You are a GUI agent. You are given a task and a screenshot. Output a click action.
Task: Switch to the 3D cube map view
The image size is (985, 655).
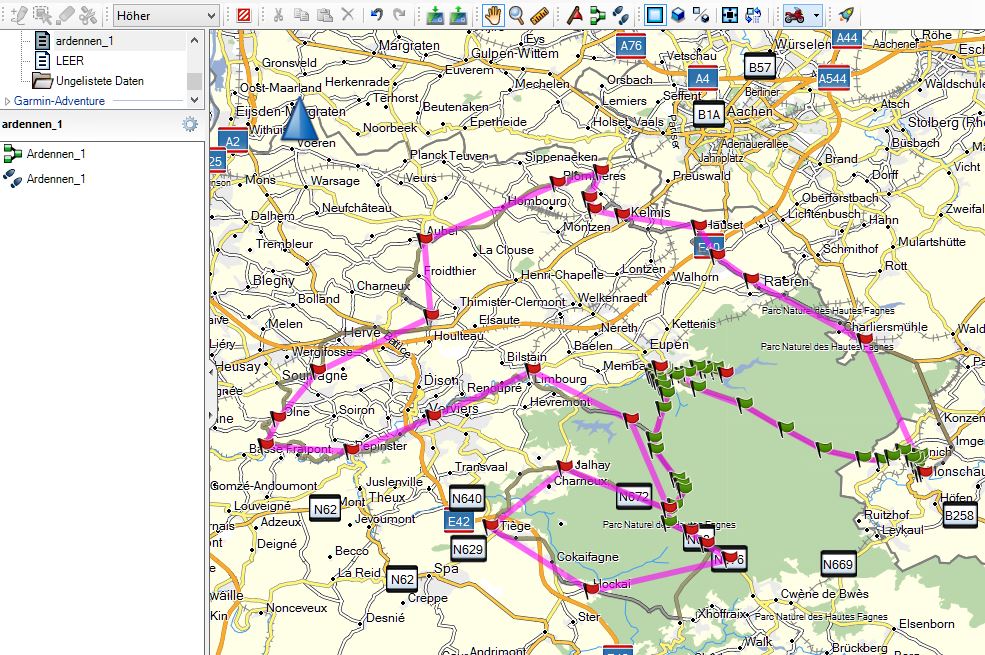(x=678, y=15)
